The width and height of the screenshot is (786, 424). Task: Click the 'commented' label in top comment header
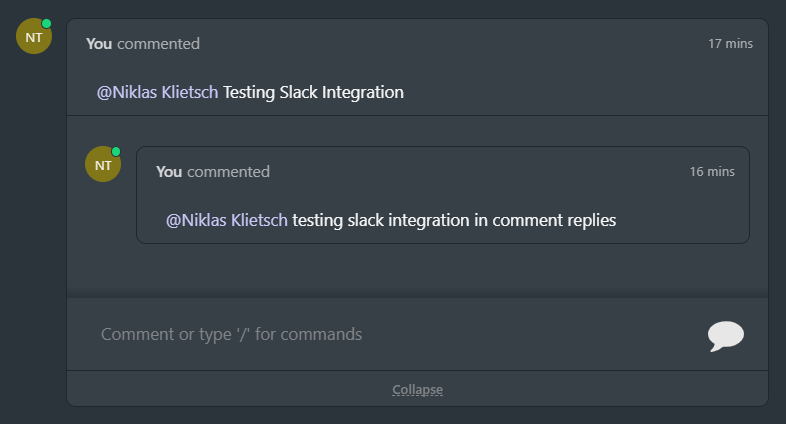click(158, 44)
